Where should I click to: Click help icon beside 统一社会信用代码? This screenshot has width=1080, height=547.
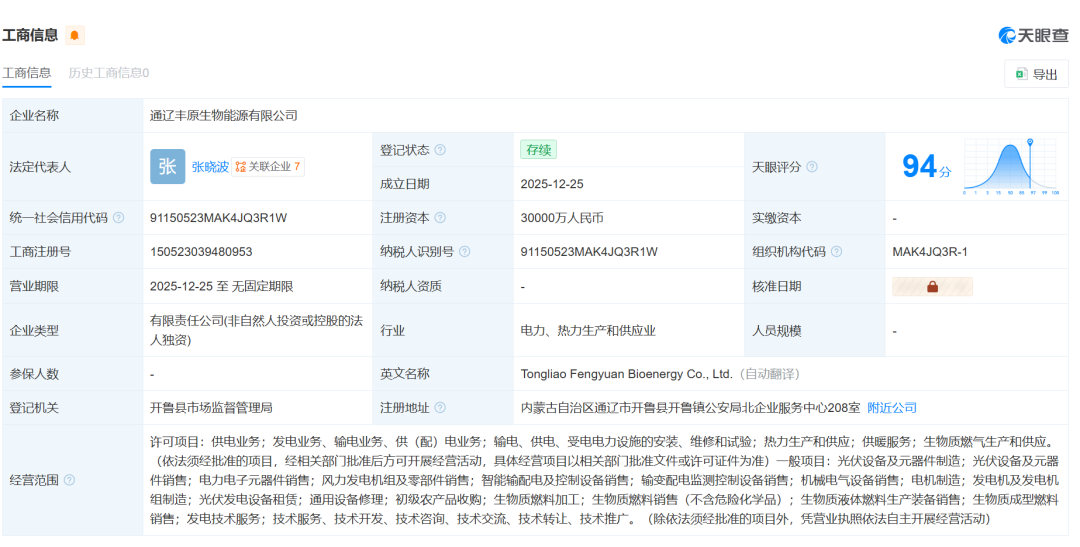coord(118,218)
